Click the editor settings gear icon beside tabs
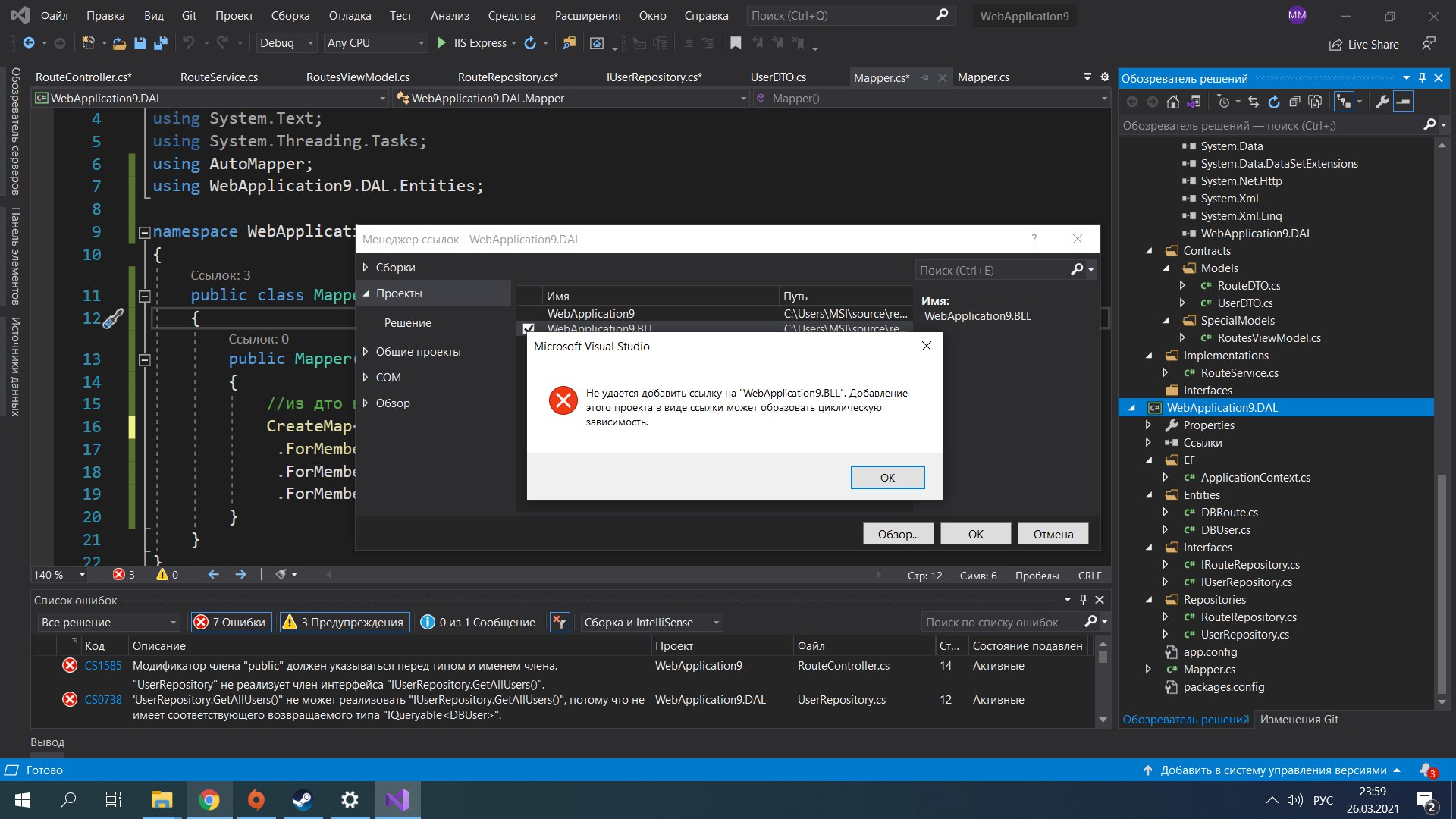 click(x=1105, y=77)
